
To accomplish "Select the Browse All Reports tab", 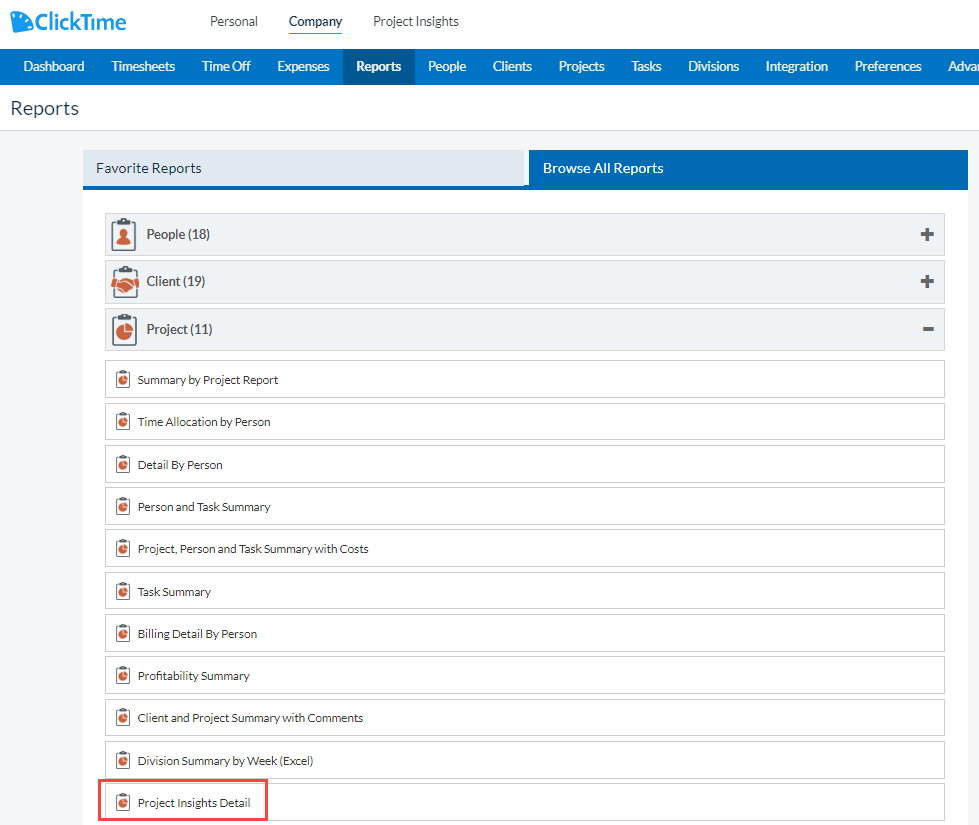I will [x=602, y=169].
